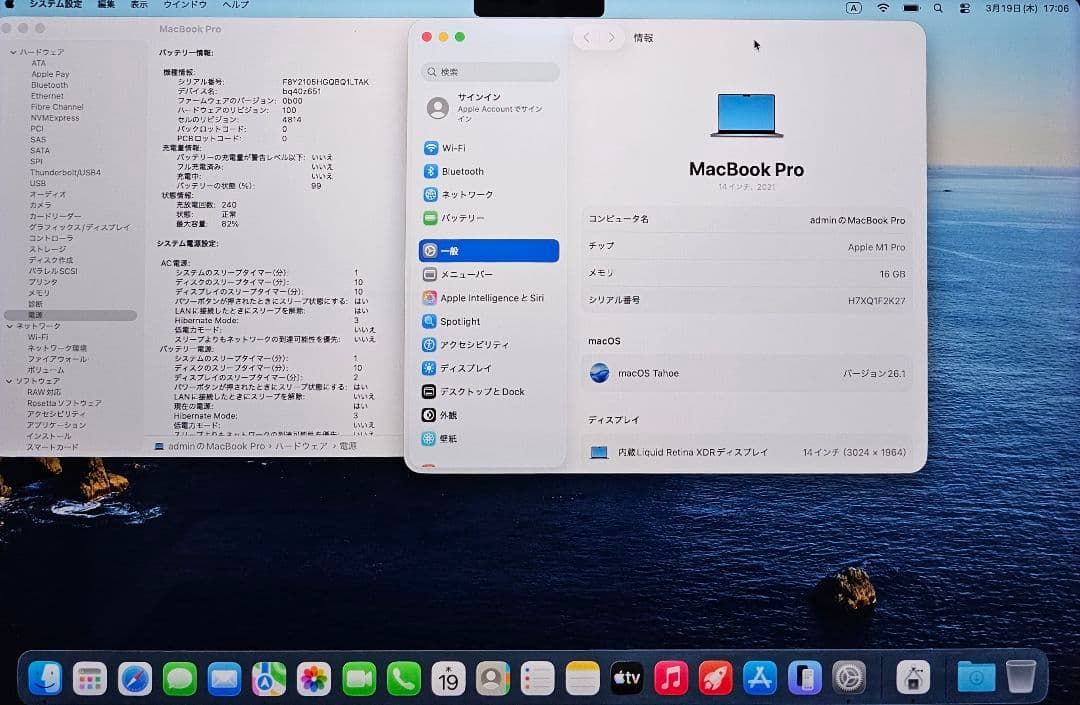The height and width of the screenshot is (705, 1080).
Task: Collapse ハードウェア tree in System Information
Action: [x=12, y=52]
